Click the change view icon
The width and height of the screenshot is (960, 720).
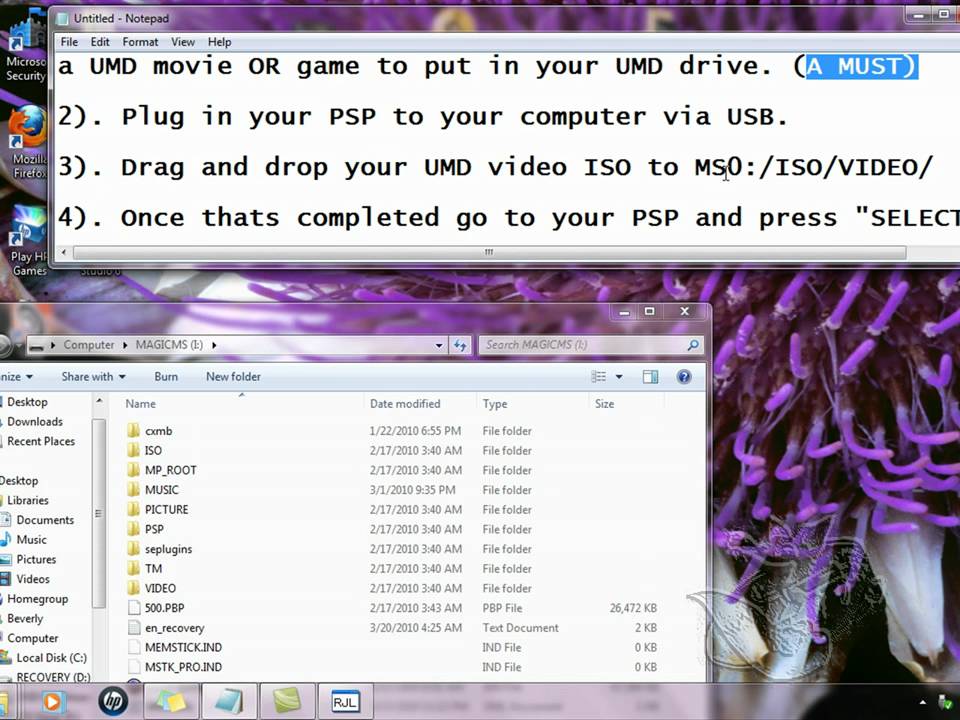point(598,377)
